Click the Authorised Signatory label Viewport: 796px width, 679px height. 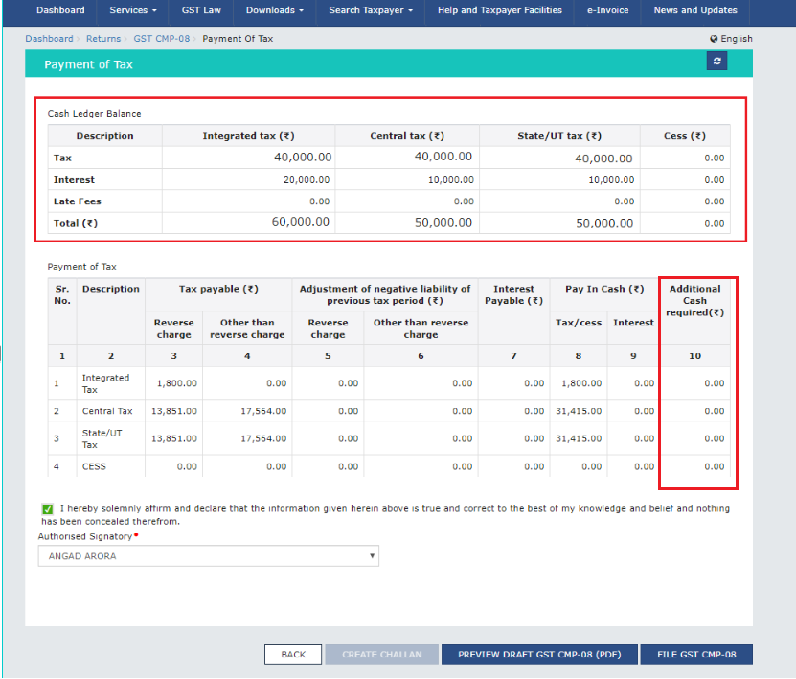tap(85, 536)
